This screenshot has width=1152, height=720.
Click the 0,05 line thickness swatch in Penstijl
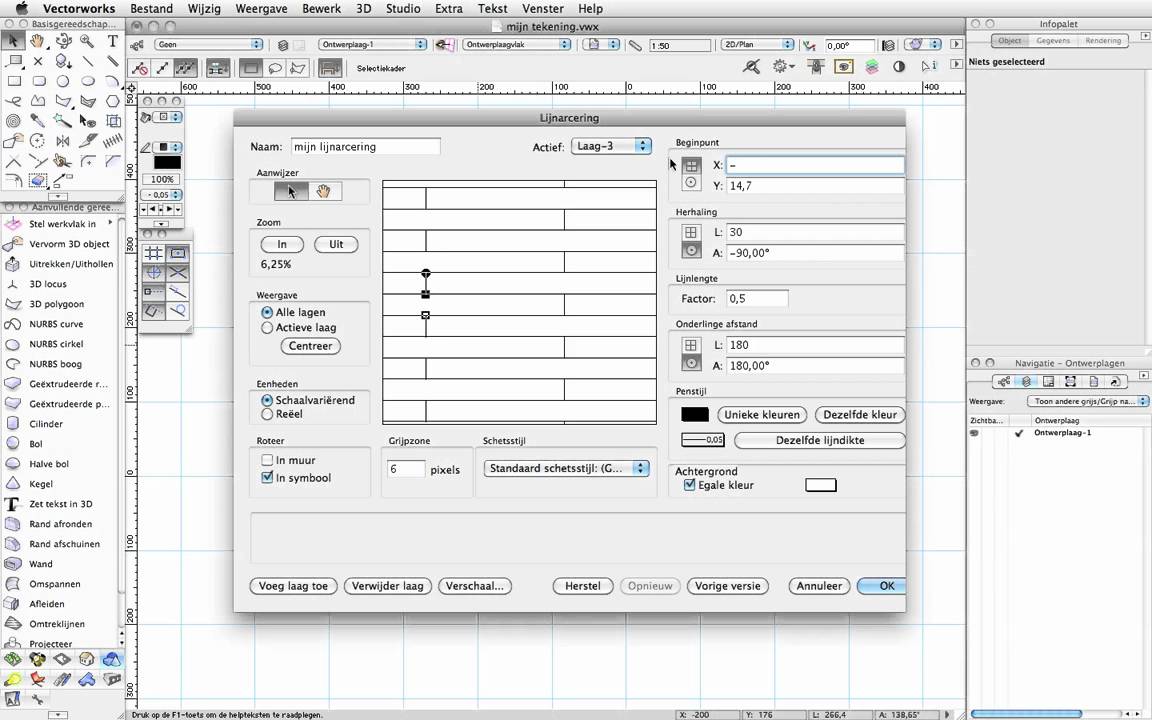[702, 440]
